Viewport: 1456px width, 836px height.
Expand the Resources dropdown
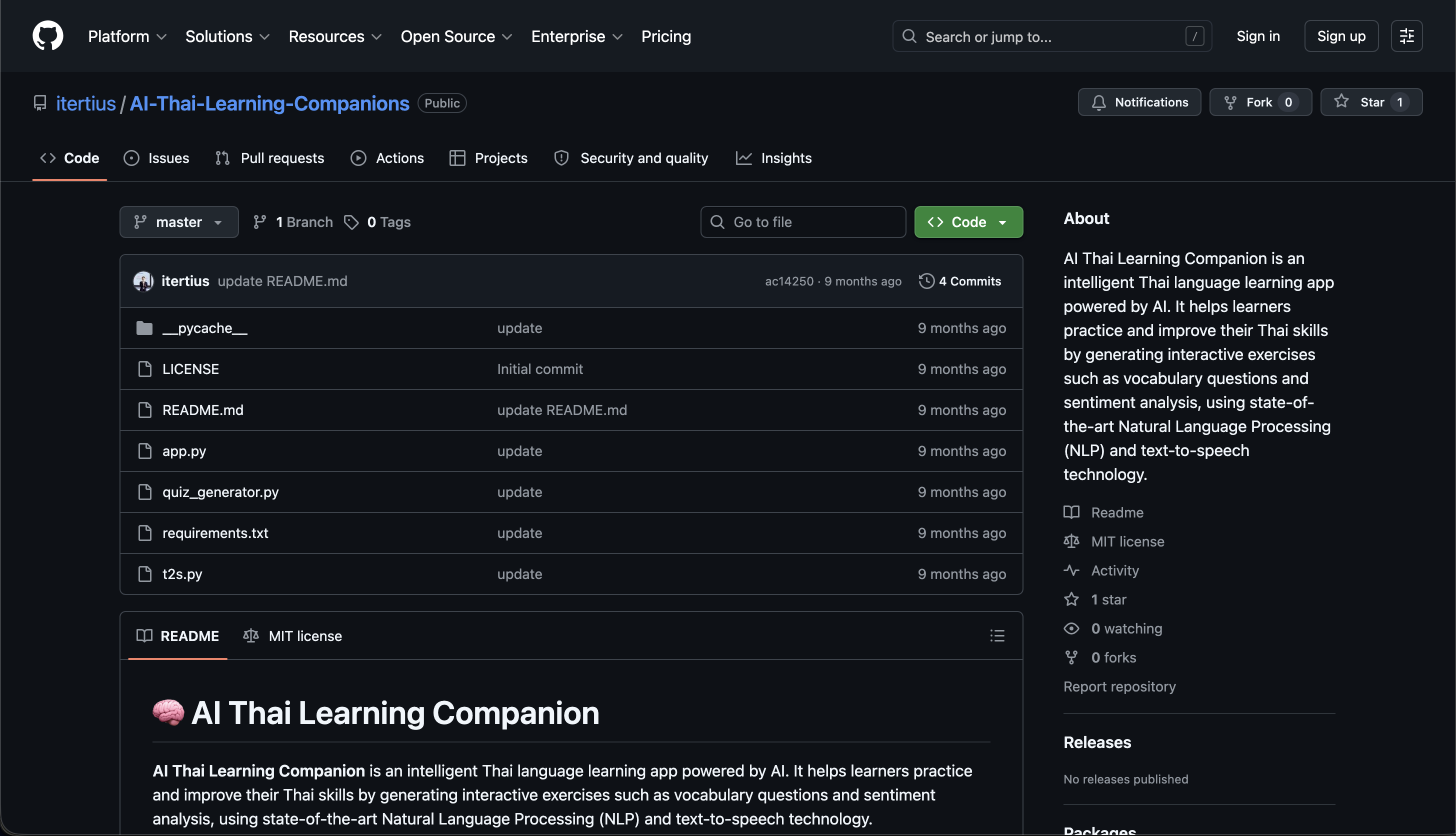point(335,36)
